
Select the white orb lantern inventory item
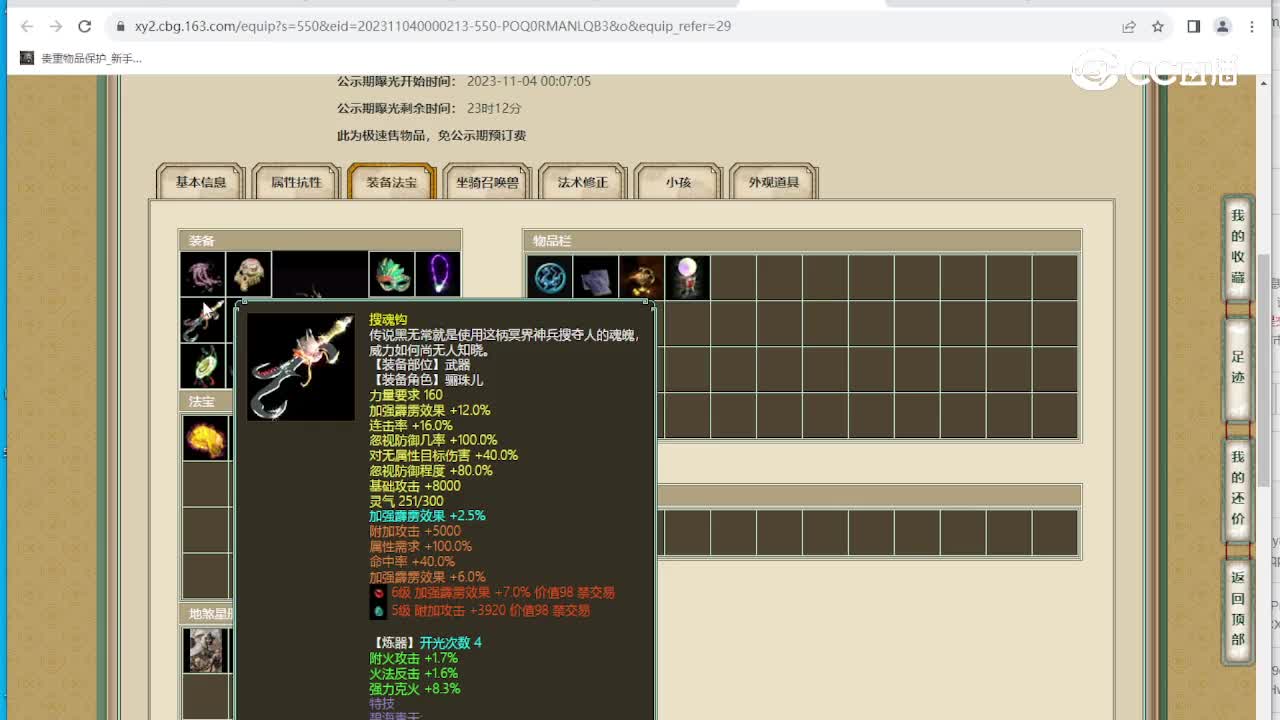click(x=687, y=277)
